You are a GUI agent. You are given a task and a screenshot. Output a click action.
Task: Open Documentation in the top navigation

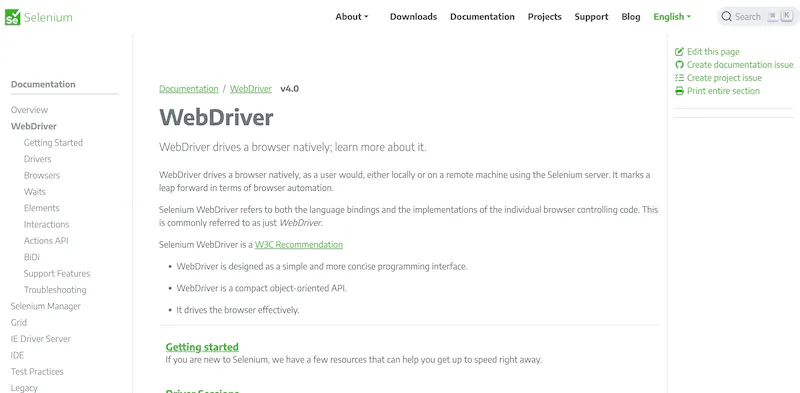pyautogui.click(x=482, y=17)
